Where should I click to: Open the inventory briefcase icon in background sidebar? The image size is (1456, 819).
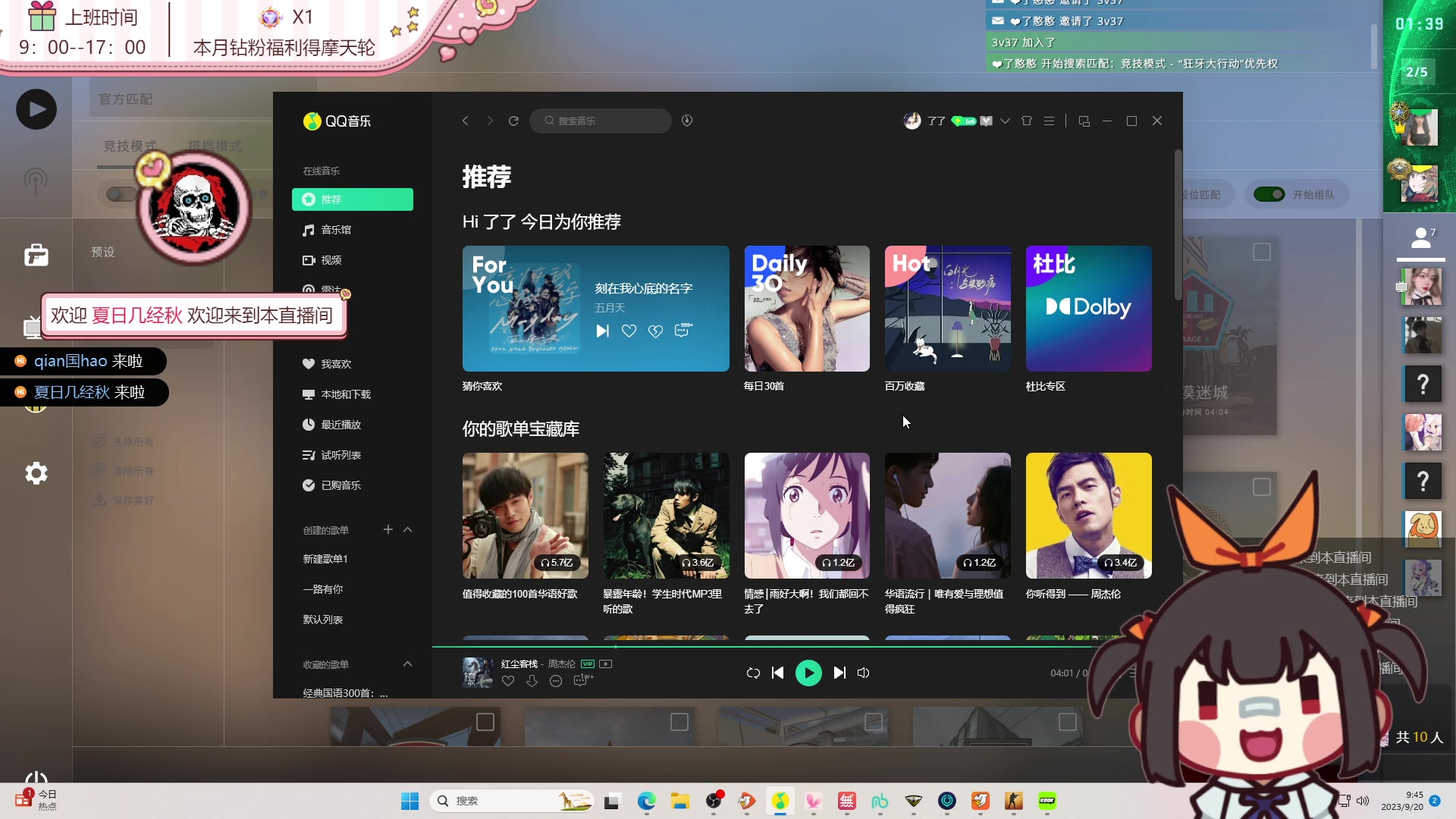click(36, 255)
